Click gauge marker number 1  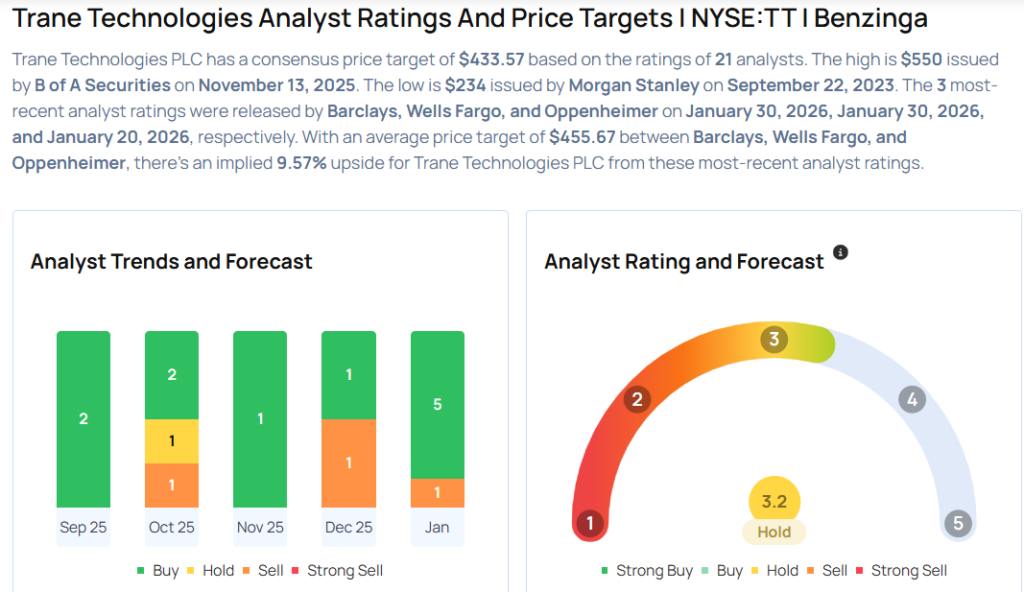coord(590,523)
